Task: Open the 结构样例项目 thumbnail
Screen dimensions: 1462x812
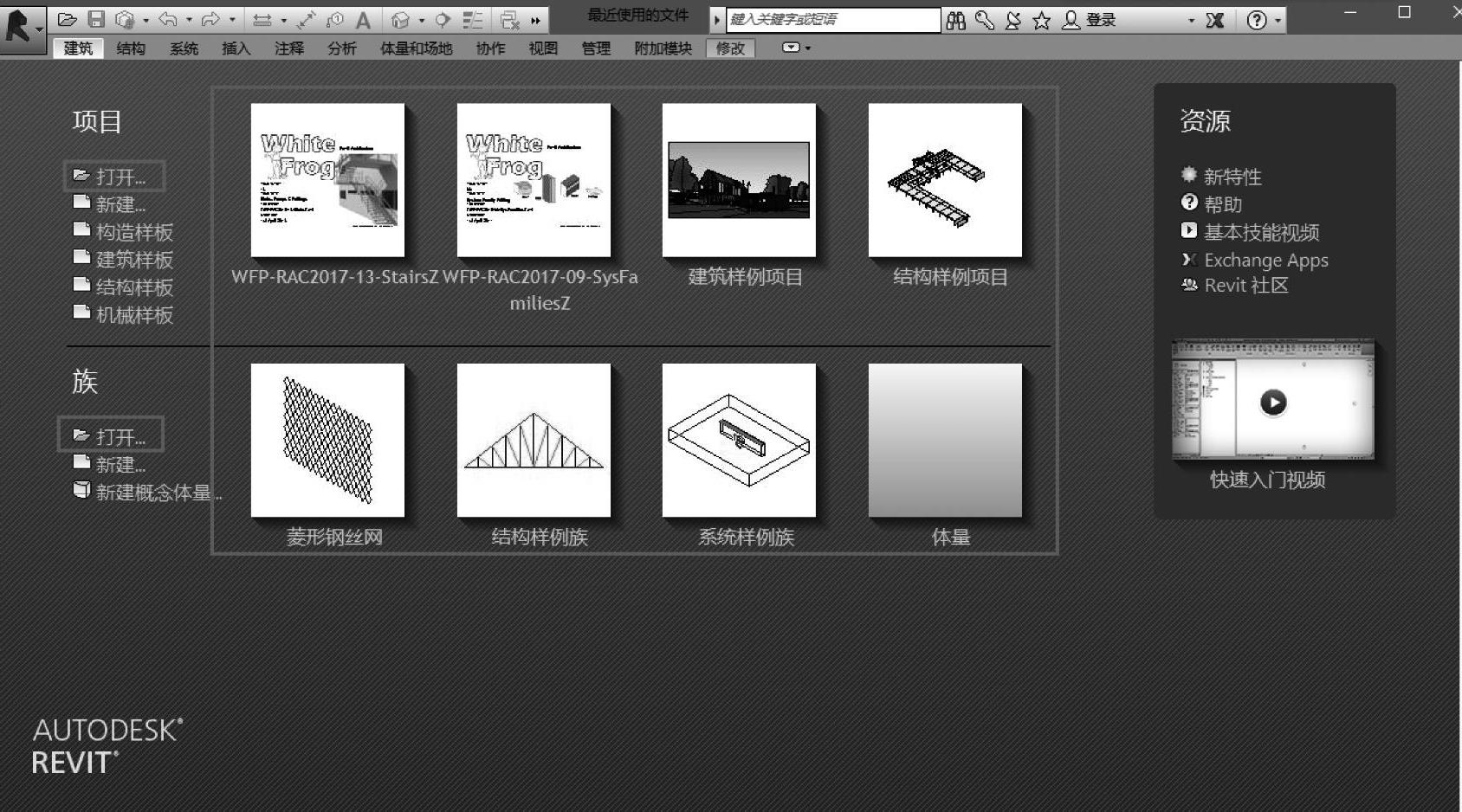Action: 945,180
